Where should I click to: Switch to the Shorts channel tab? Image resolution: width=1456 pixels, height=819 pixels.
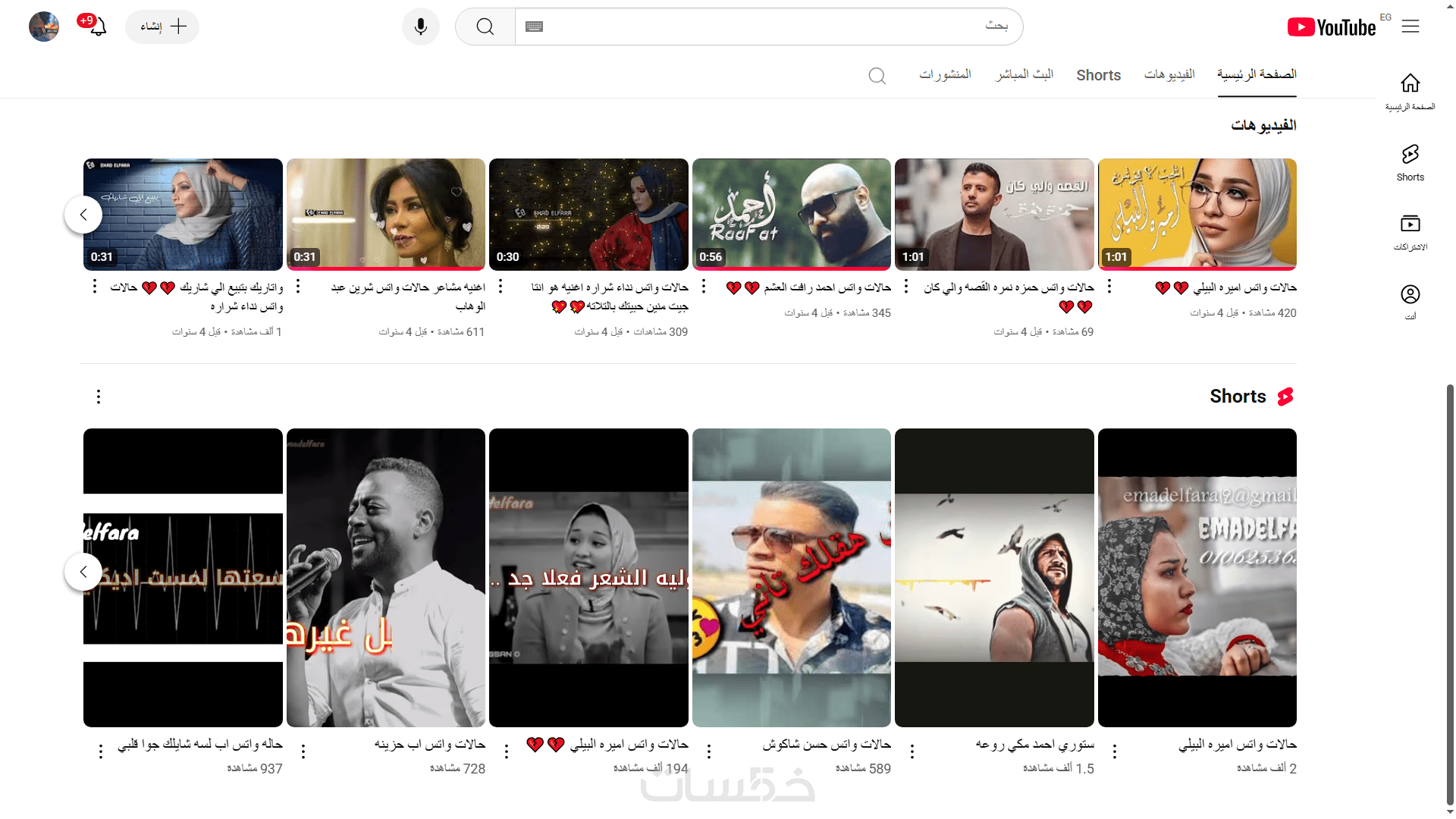click(x=1098, y=75)
